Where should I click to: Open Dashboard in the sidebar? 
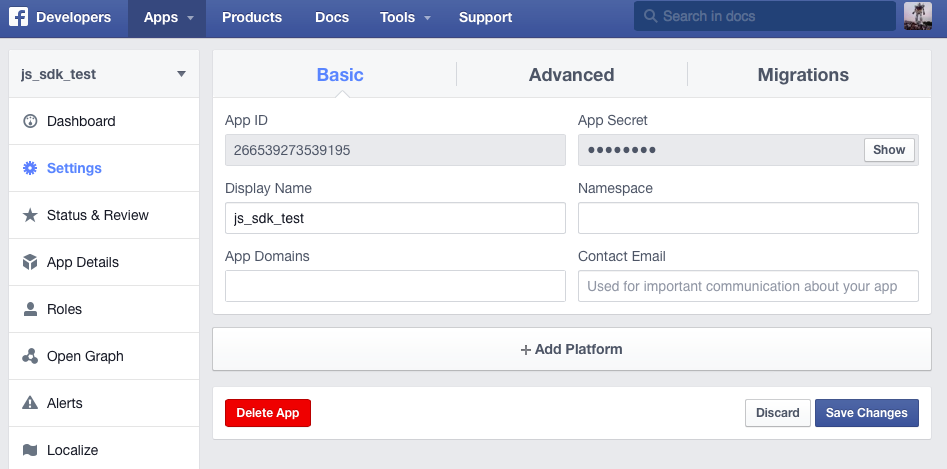104,121
